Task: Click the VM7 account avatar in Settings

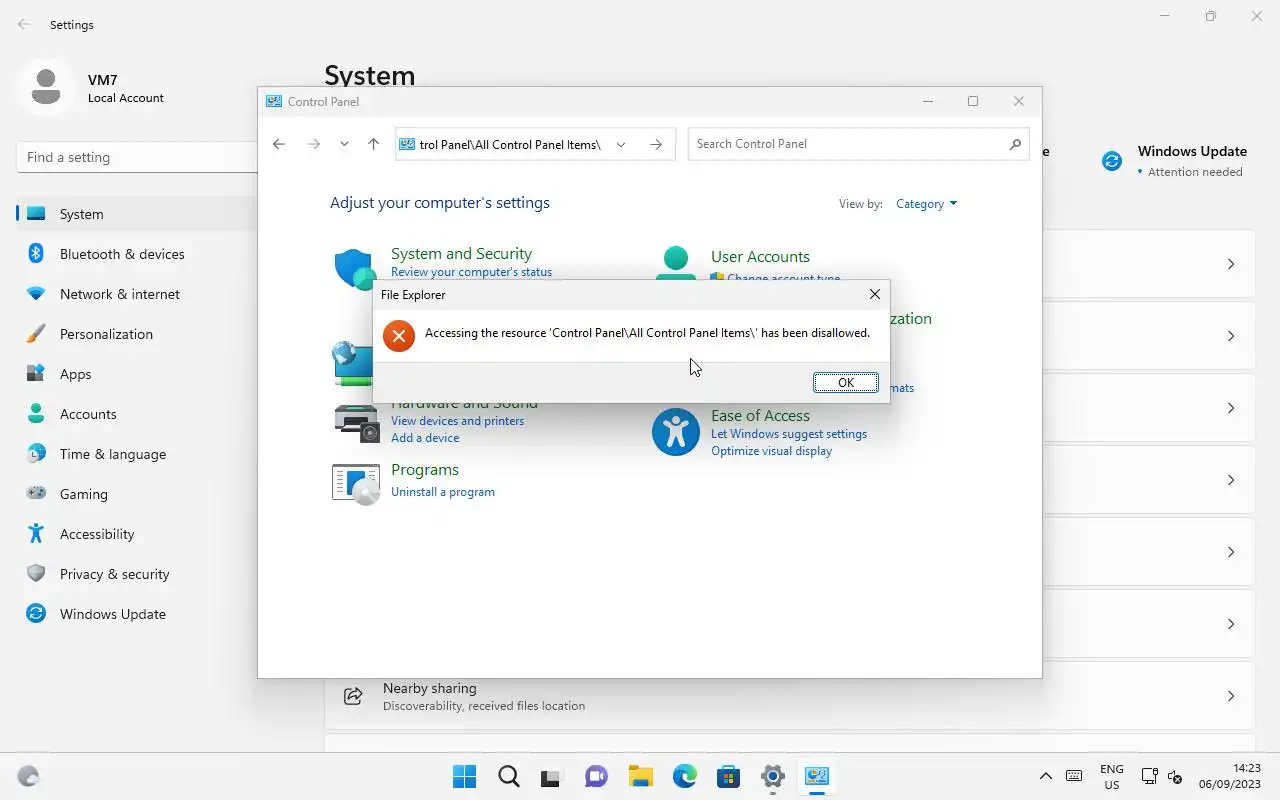Action: [x=45, y=87]
